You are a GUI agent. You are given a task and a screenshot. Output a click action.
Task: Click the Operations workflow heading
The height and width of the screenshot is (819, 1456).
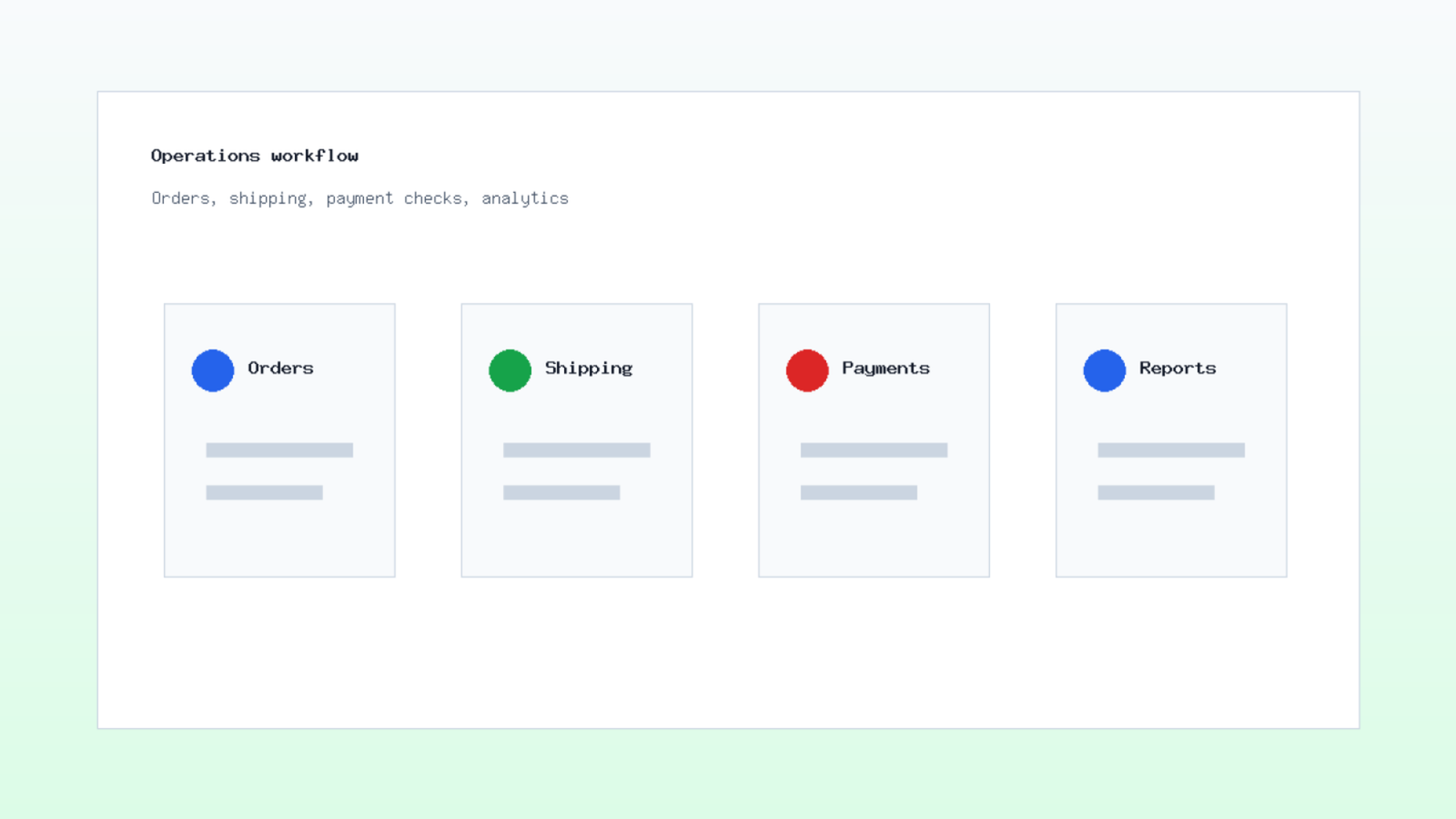click(255, 156)
